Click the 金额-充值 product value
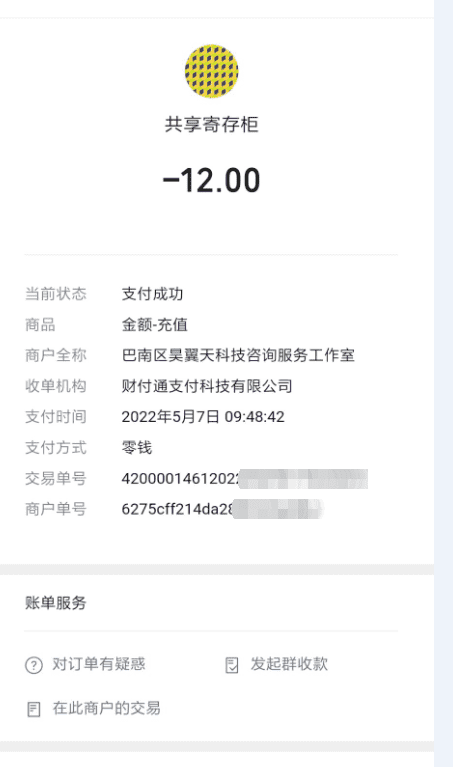Image resolution: width=453 pixels, height=767 pixels. click(x=155, y=325)
